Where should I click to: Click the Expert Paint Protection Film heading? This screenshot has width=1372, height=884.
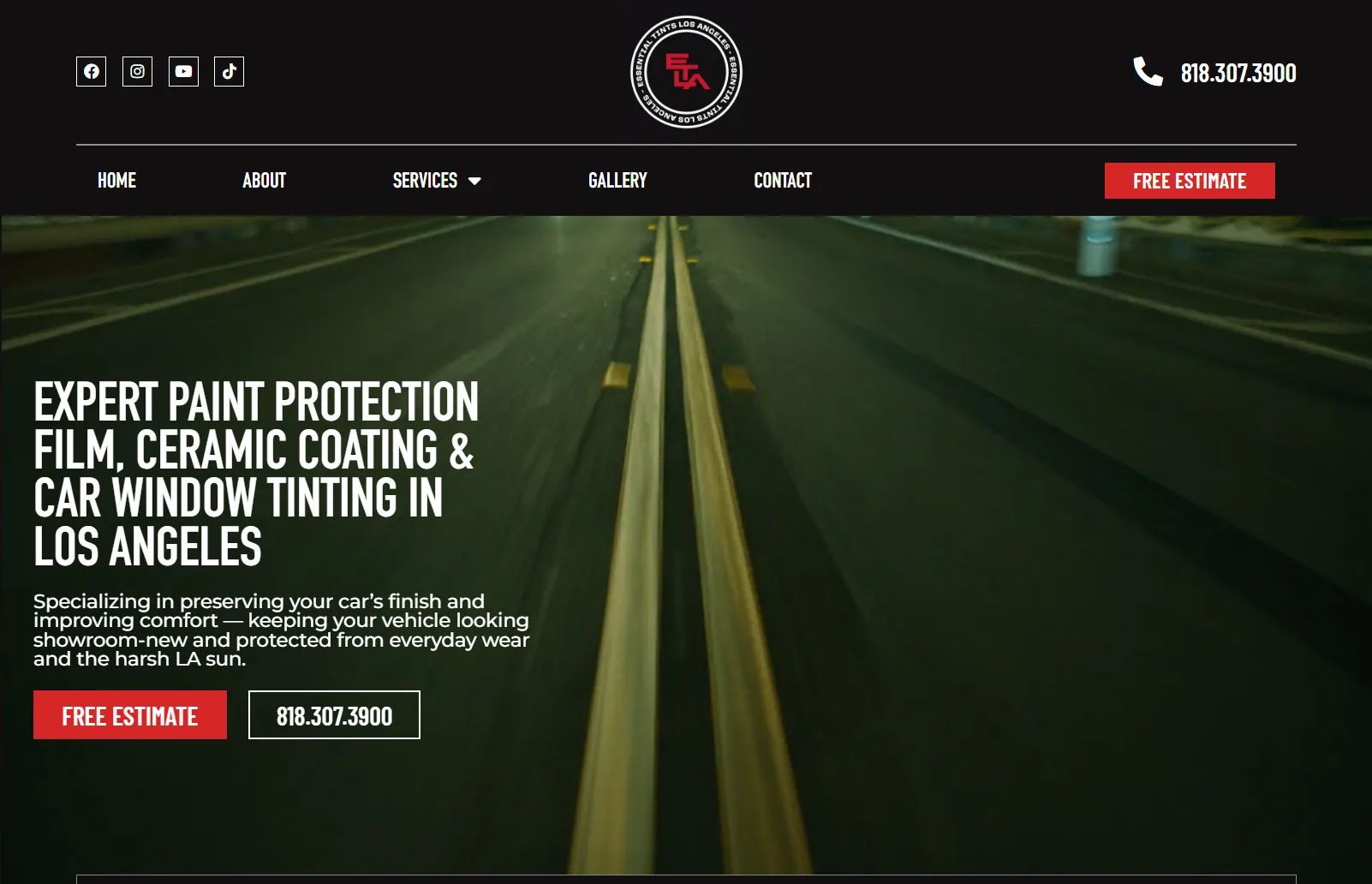256,474
